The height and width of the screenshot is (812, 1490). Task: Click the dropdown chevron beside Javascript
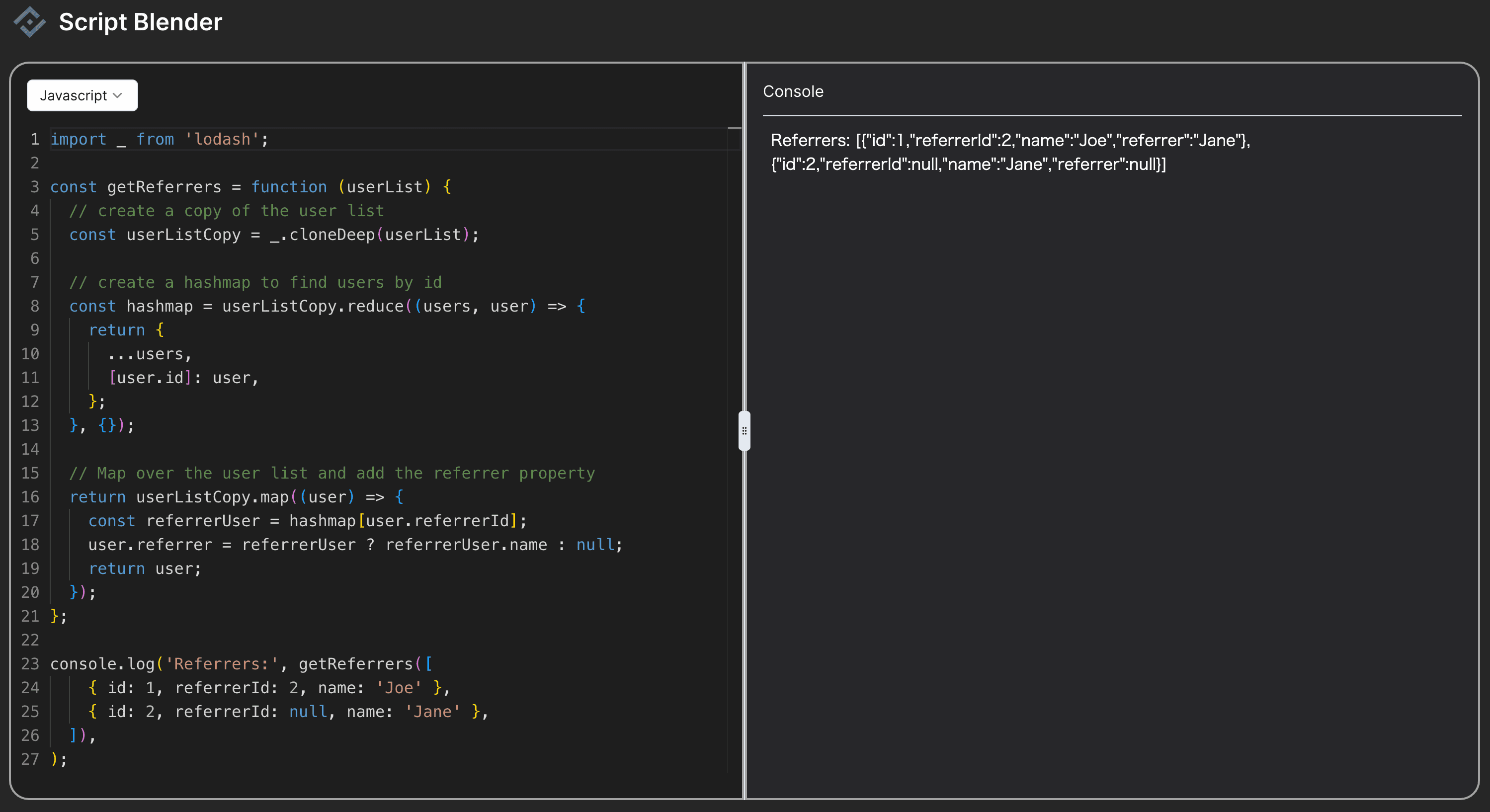[x=118, y=95]
